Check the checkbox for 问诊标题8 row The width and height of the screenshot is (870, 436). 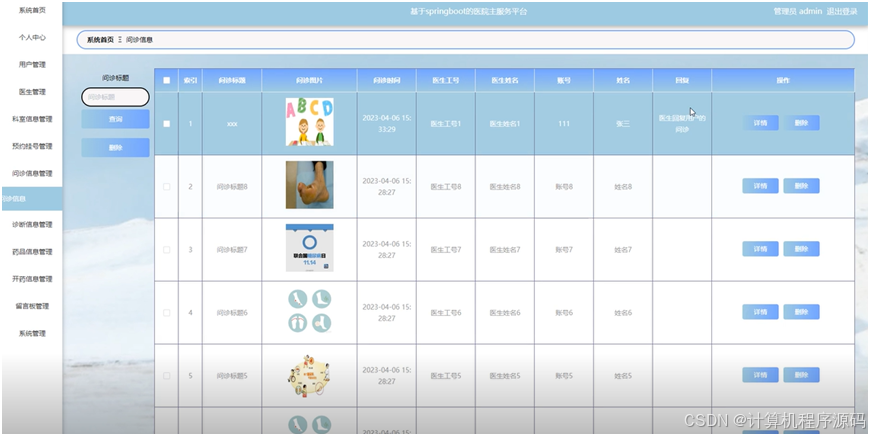[x=166, y=187]
